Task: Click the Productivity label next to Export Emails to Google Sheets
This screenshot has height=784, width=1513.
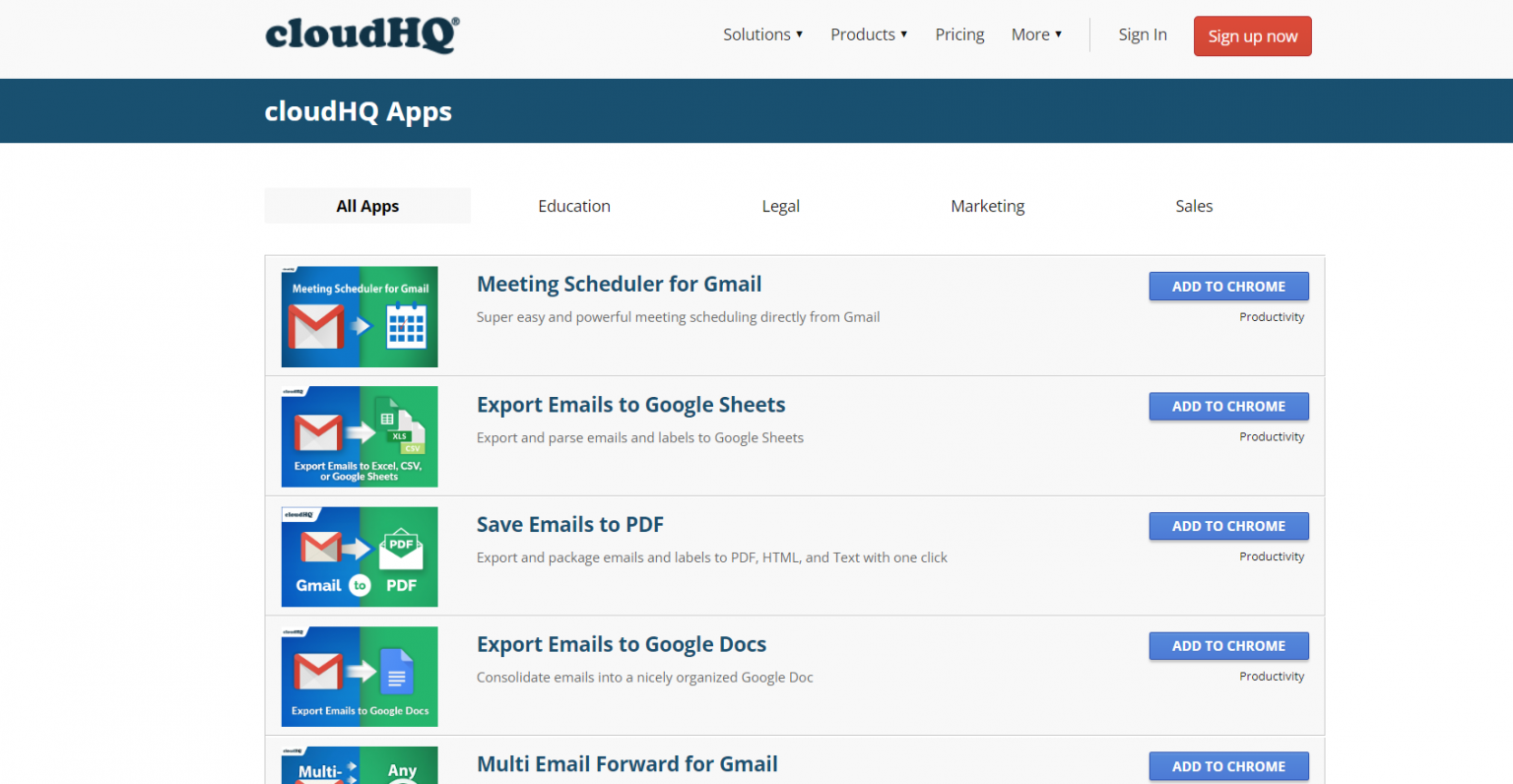Action: tap(1272, 436)
